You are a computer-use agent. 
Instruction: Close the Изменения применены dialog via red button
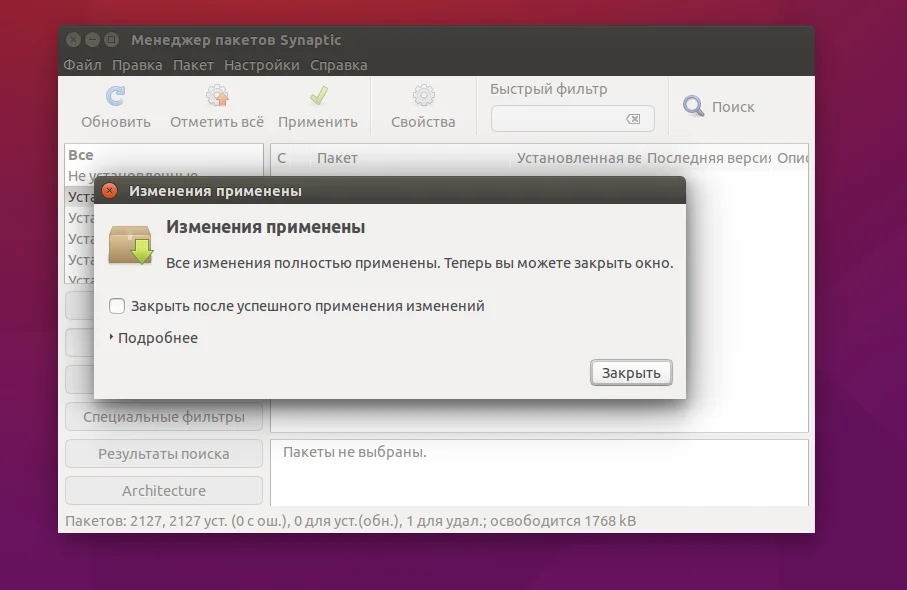pyautogui.click(x=109, y=191)
